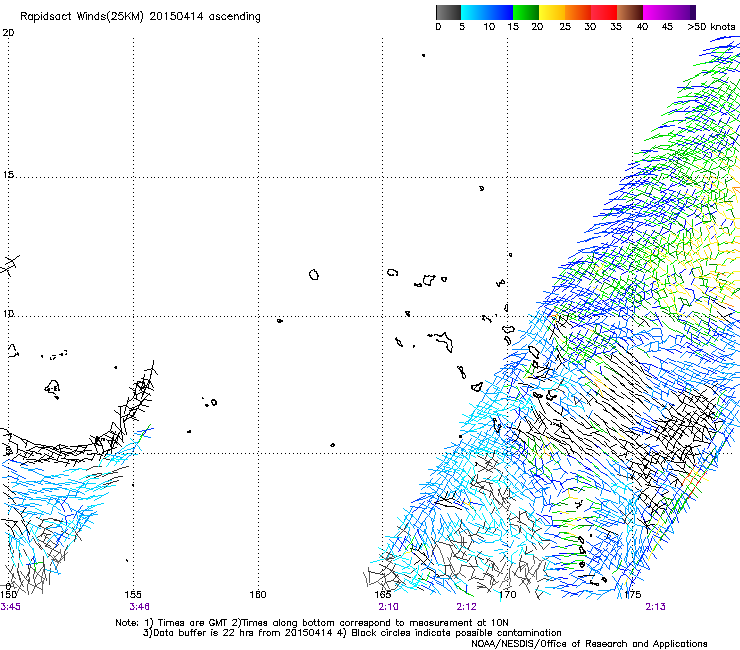Screen dimensions: 740x650
Task: Click the purple time label '2:13'
Action: pos(656,607)
